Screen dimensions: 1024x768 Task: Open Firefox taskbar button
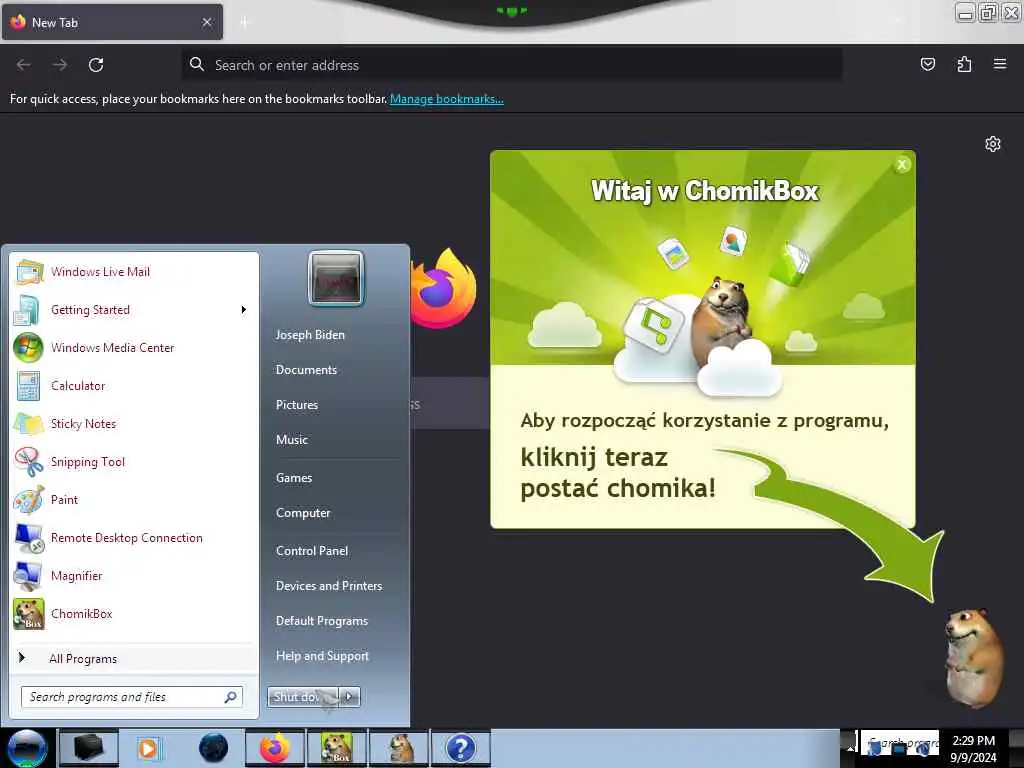point(275,748)
